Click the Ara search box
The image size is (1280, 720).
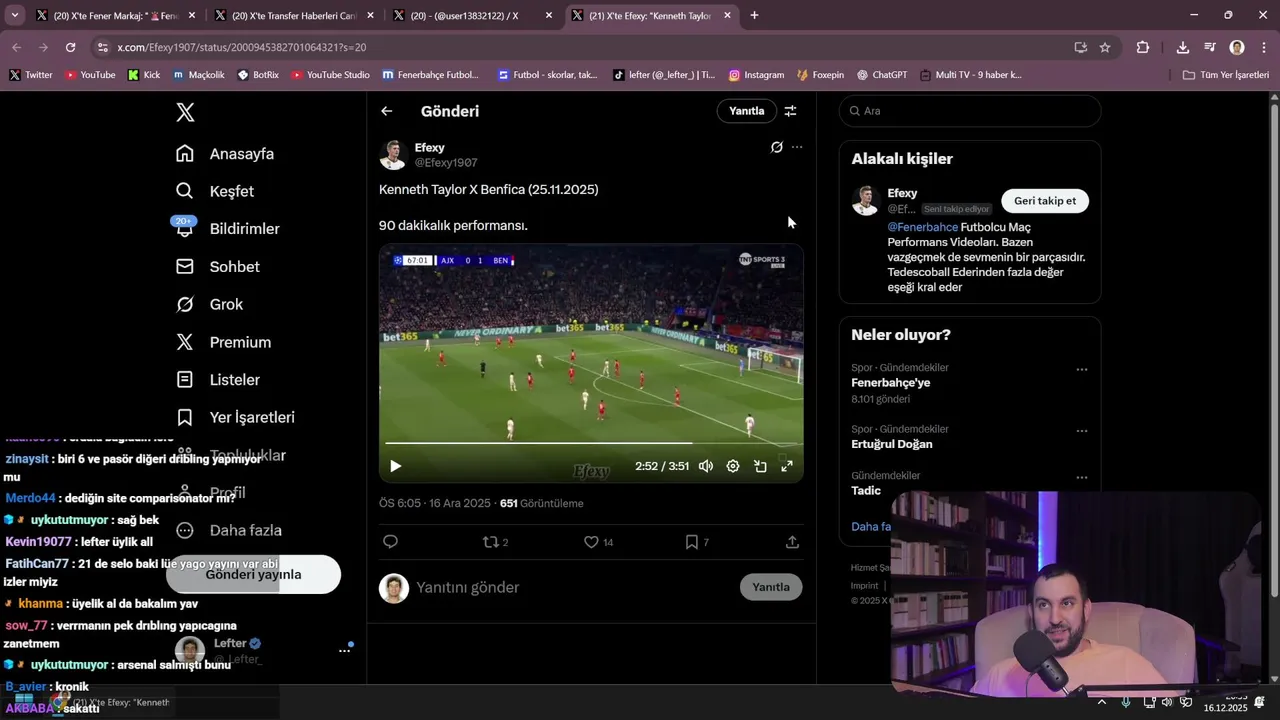click(x=970, y=111)
